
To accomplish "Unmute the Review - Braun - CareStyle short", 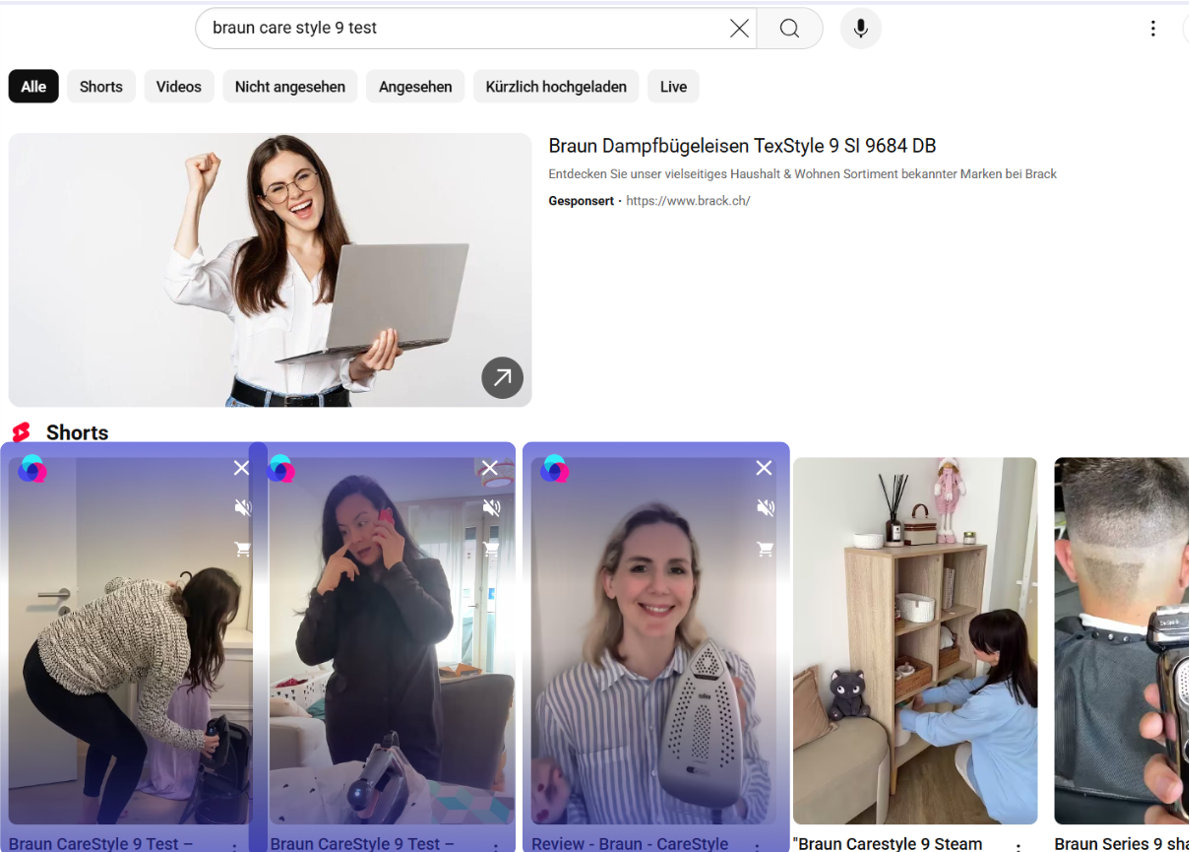I will [x=765, y=507].
